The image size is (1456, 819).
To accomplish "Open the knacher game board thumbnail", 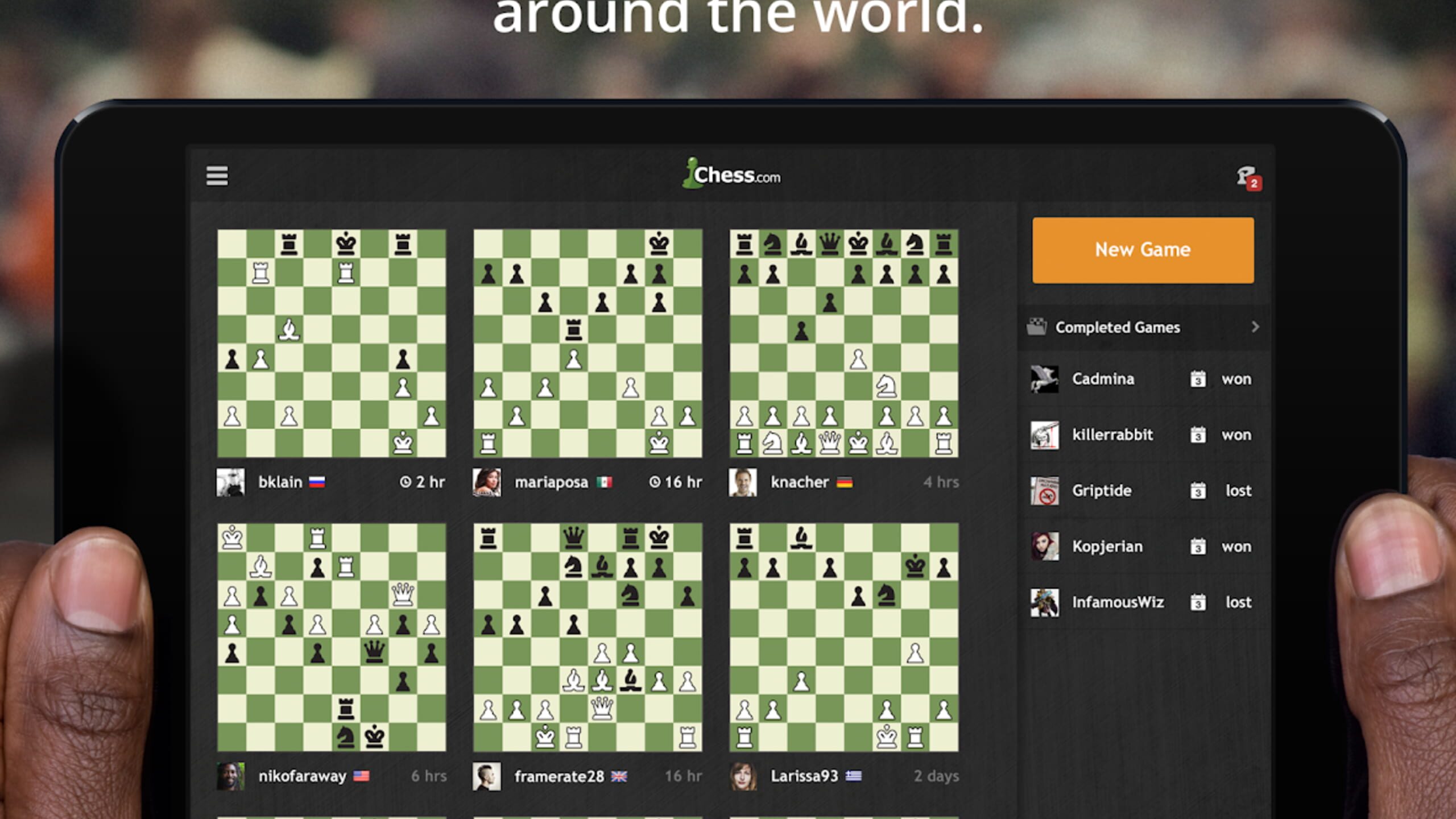I will [x=844, y=344].
